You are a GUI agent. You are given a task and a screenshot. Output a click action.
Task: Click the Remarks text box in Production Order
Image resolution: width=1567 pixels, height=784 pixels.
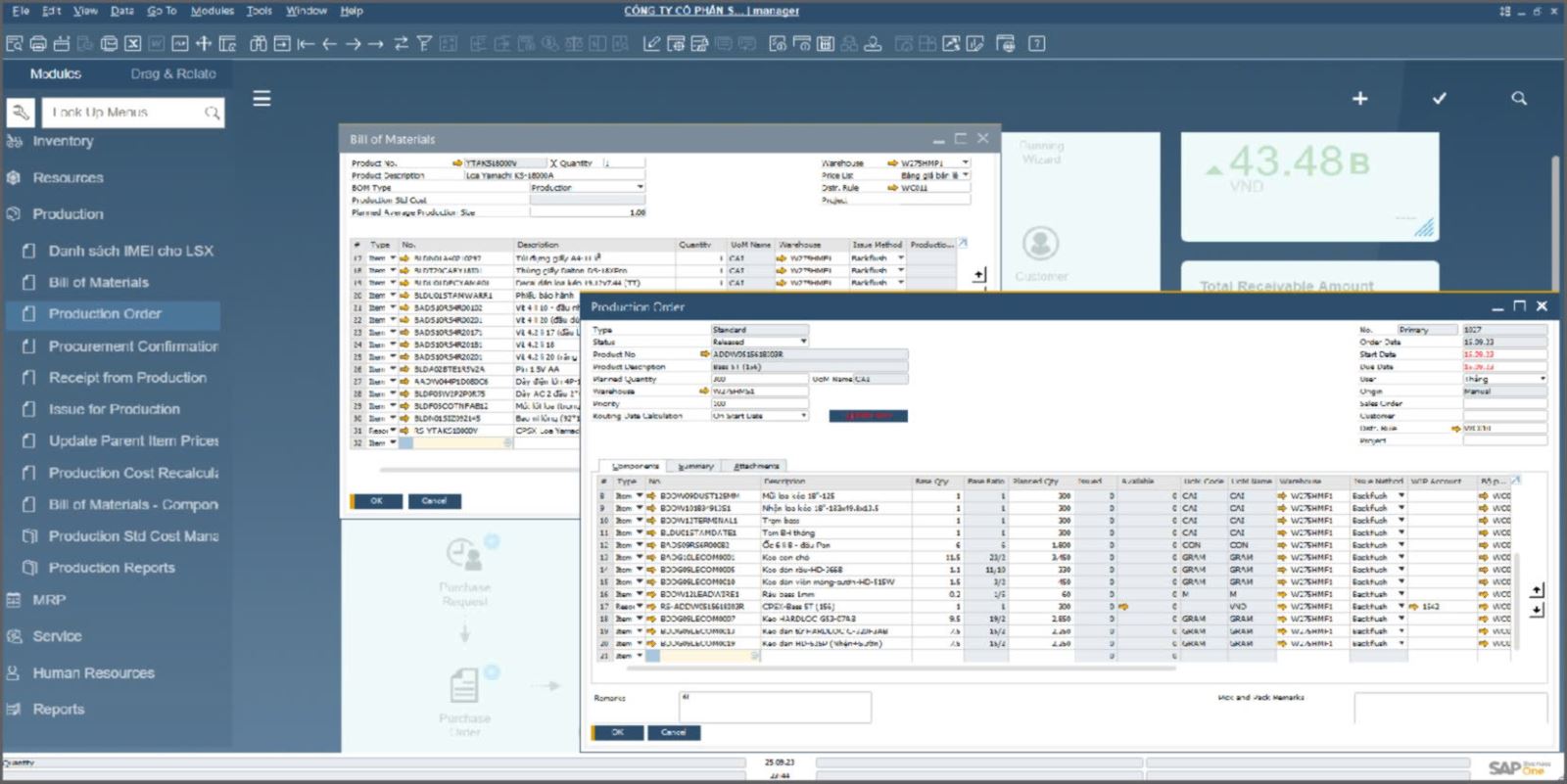click(775, 707)
